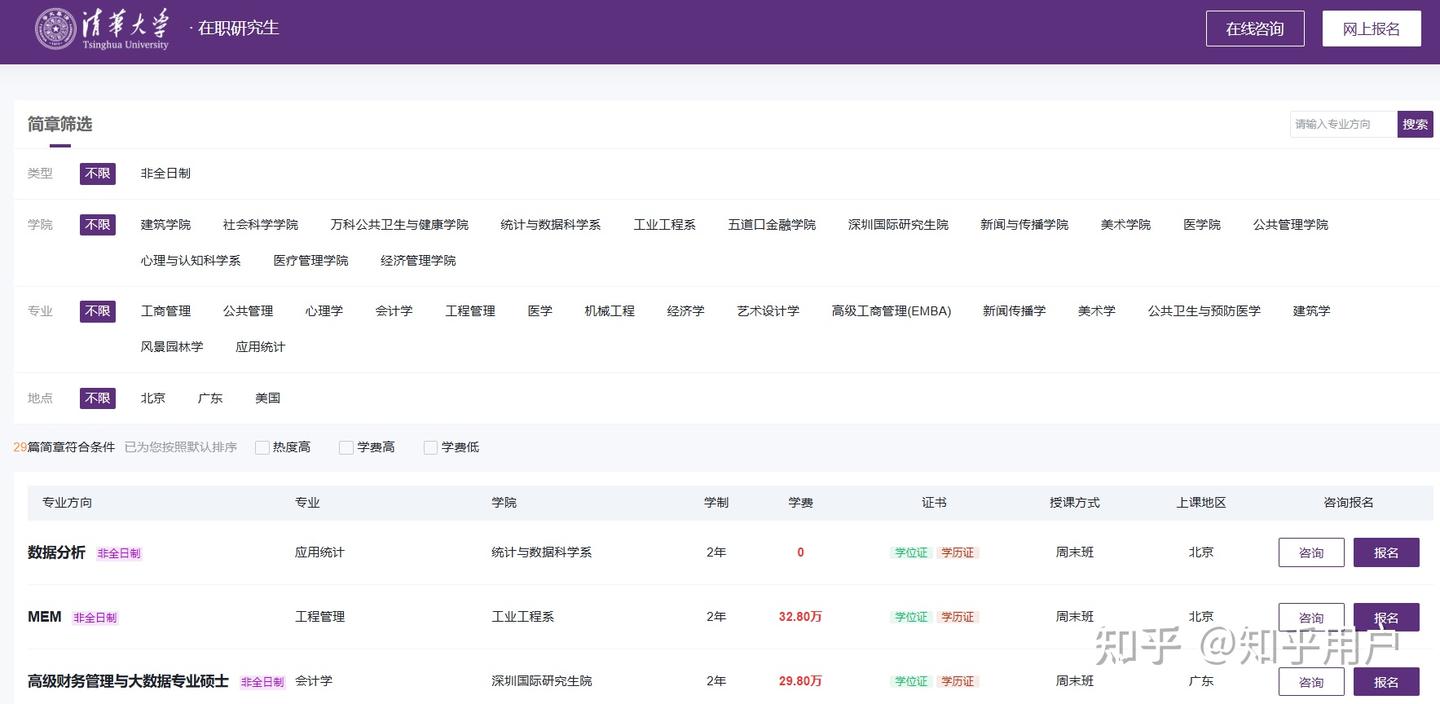Screen dimensions: 1440x704
Task: Tick the 热度高 sort checkbox
Action: click(262, 448)
